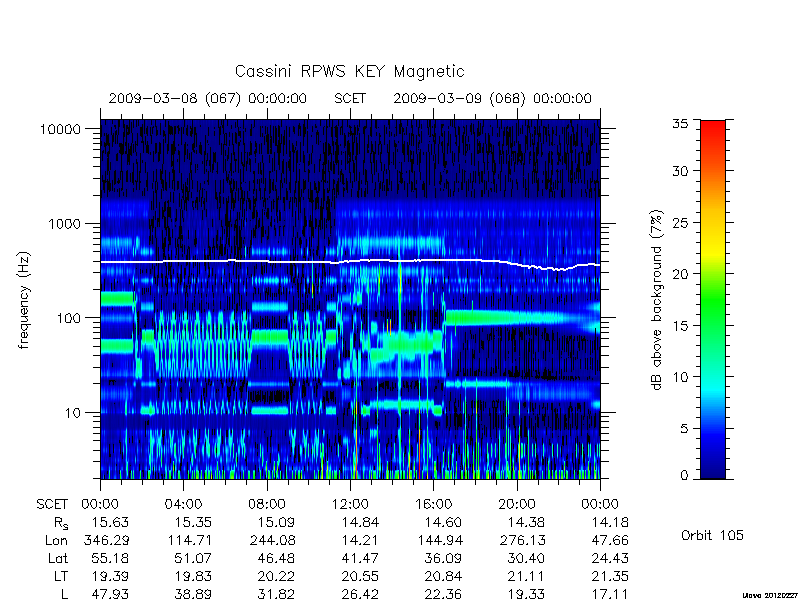Click the color bar value 5
The image size is (800, 600).
click(x=684, y=429)
